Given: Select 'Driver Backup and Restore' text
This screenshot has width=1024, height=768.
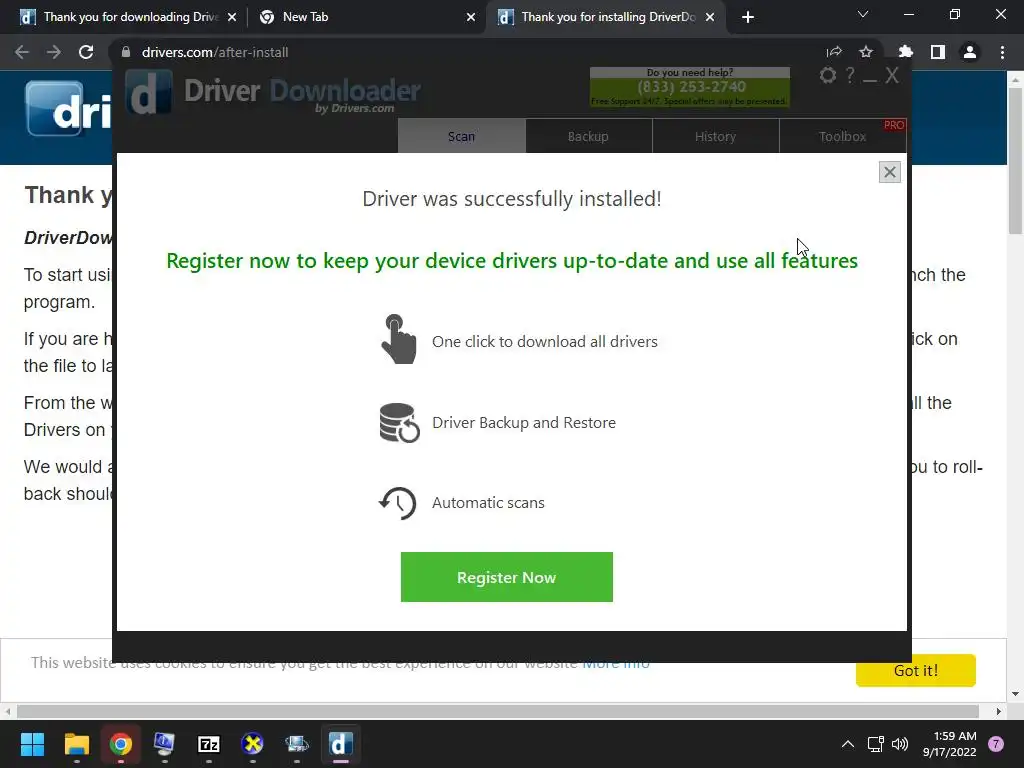Looking at the screenshot, I should (524, 423).
